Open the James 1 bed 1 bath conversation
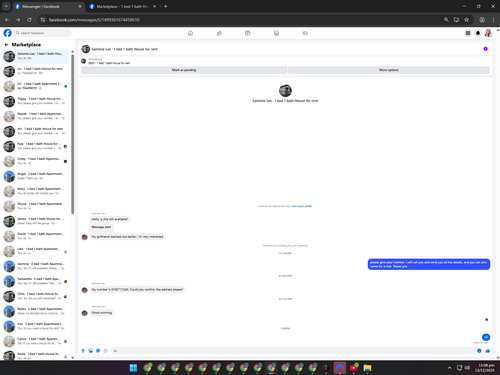The height and width of the screenshot is (375, 500). click(35, 221)
